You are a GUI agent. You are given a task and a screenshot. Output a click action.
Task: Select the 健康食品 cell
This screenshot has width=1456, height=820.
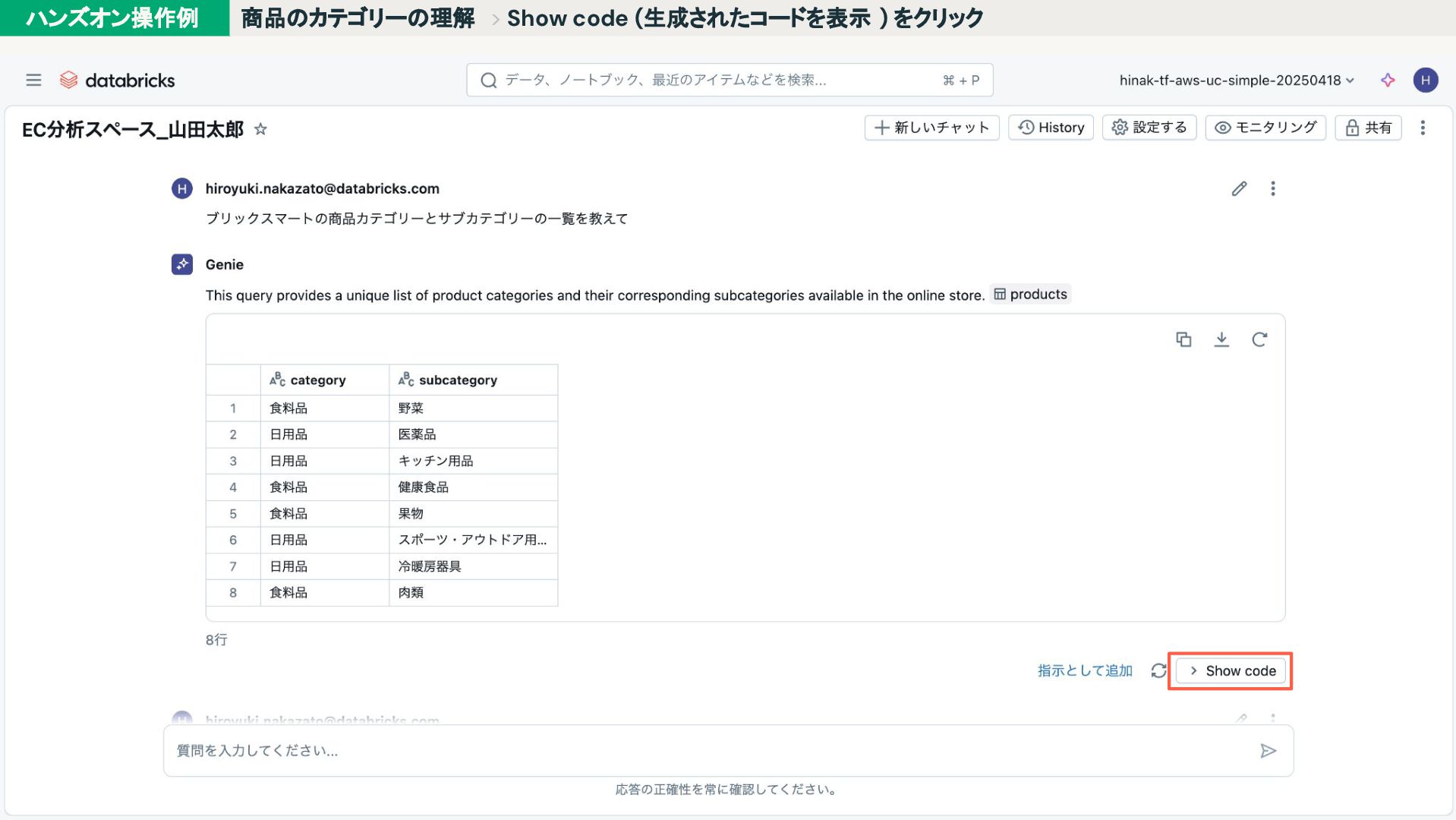point(474,487)
